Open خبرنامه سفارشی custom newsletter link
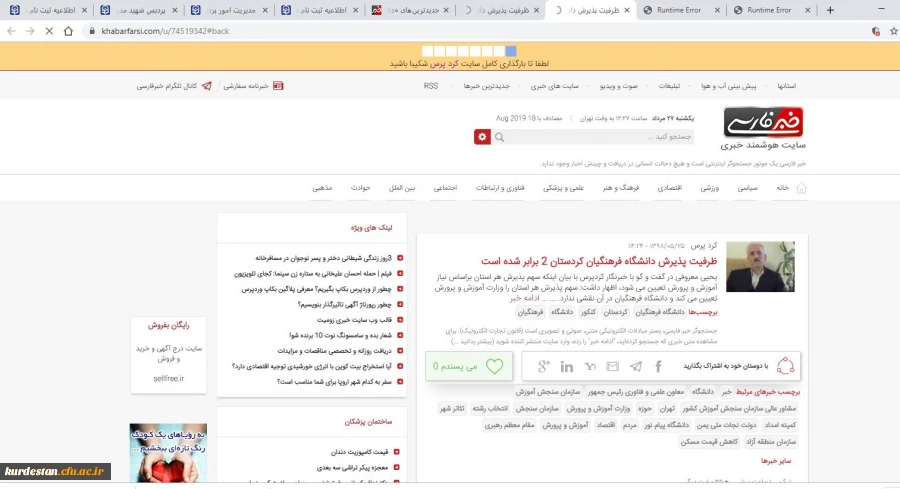This screenshot has height=489, width=900. click(253, 86)
